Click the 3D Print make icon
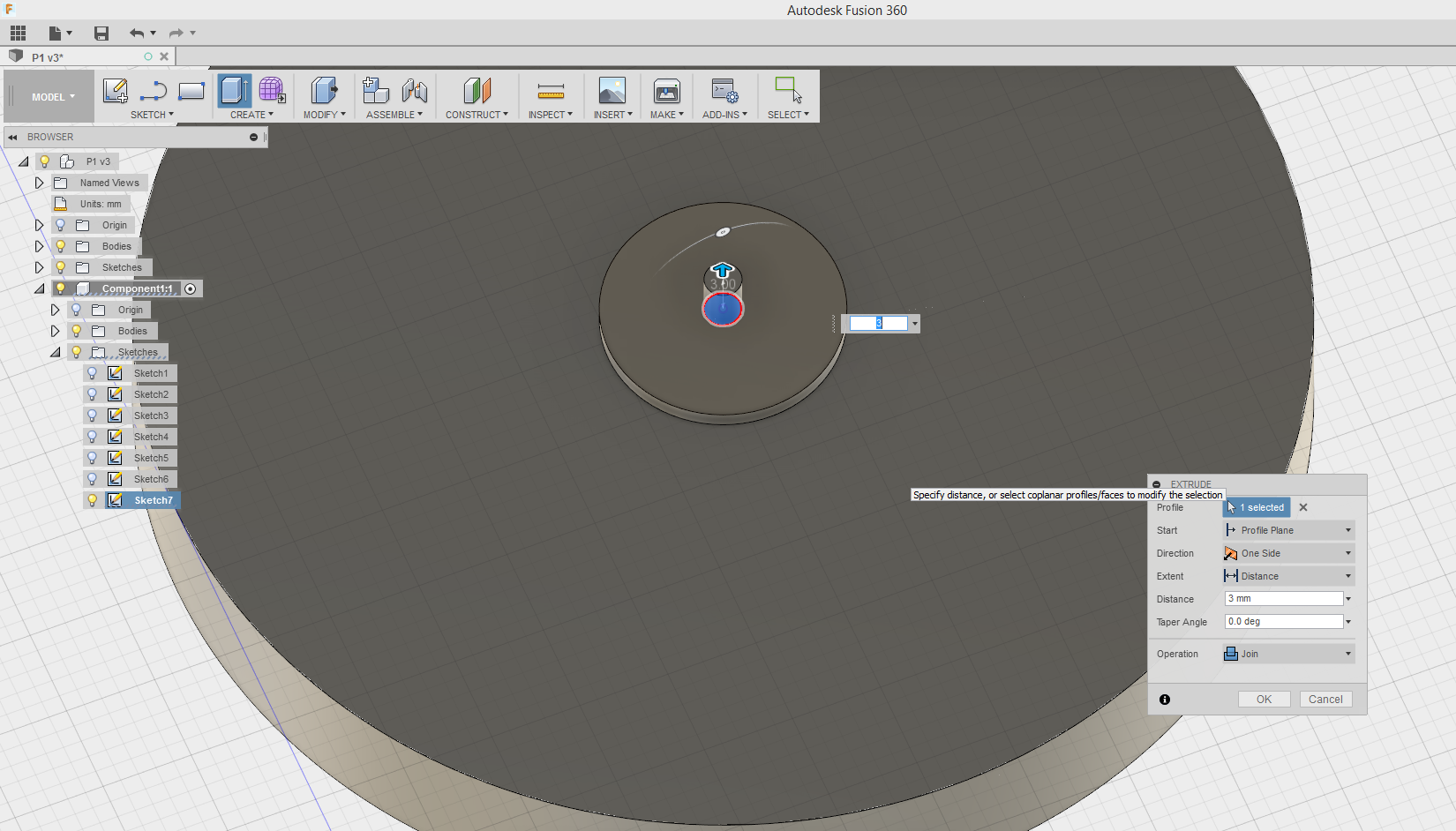This screenshot has width=1456, height=831. point(667,90)
